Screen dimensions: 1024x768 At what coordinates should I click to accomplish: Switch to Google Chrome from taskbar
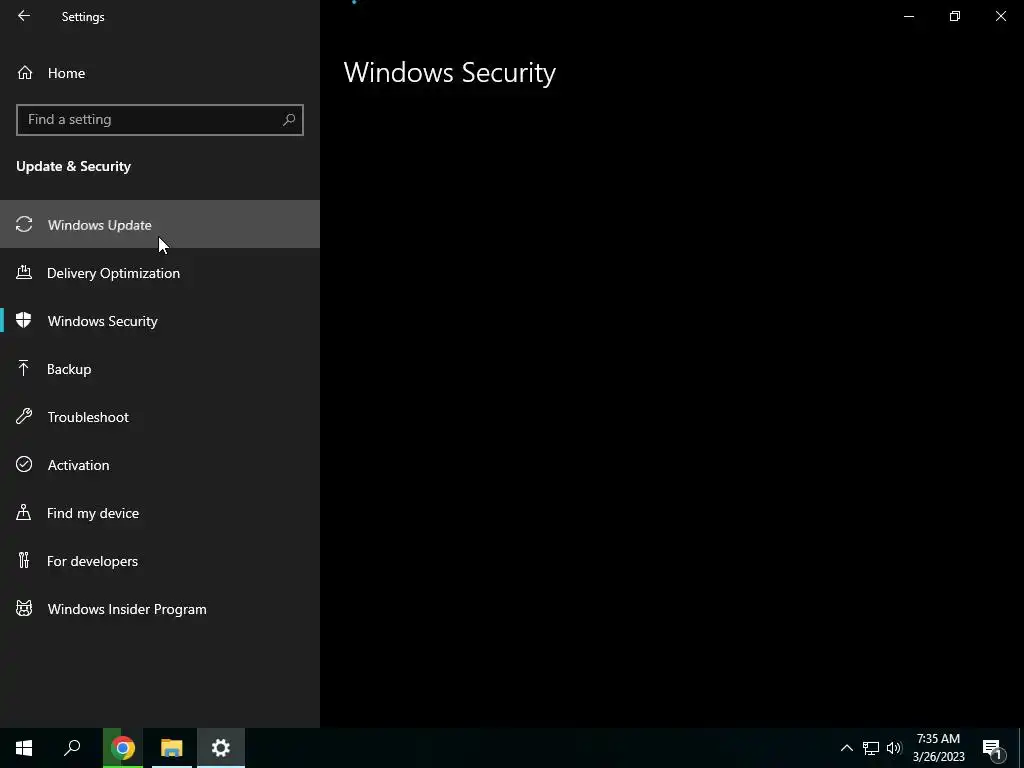click(123, 748)
